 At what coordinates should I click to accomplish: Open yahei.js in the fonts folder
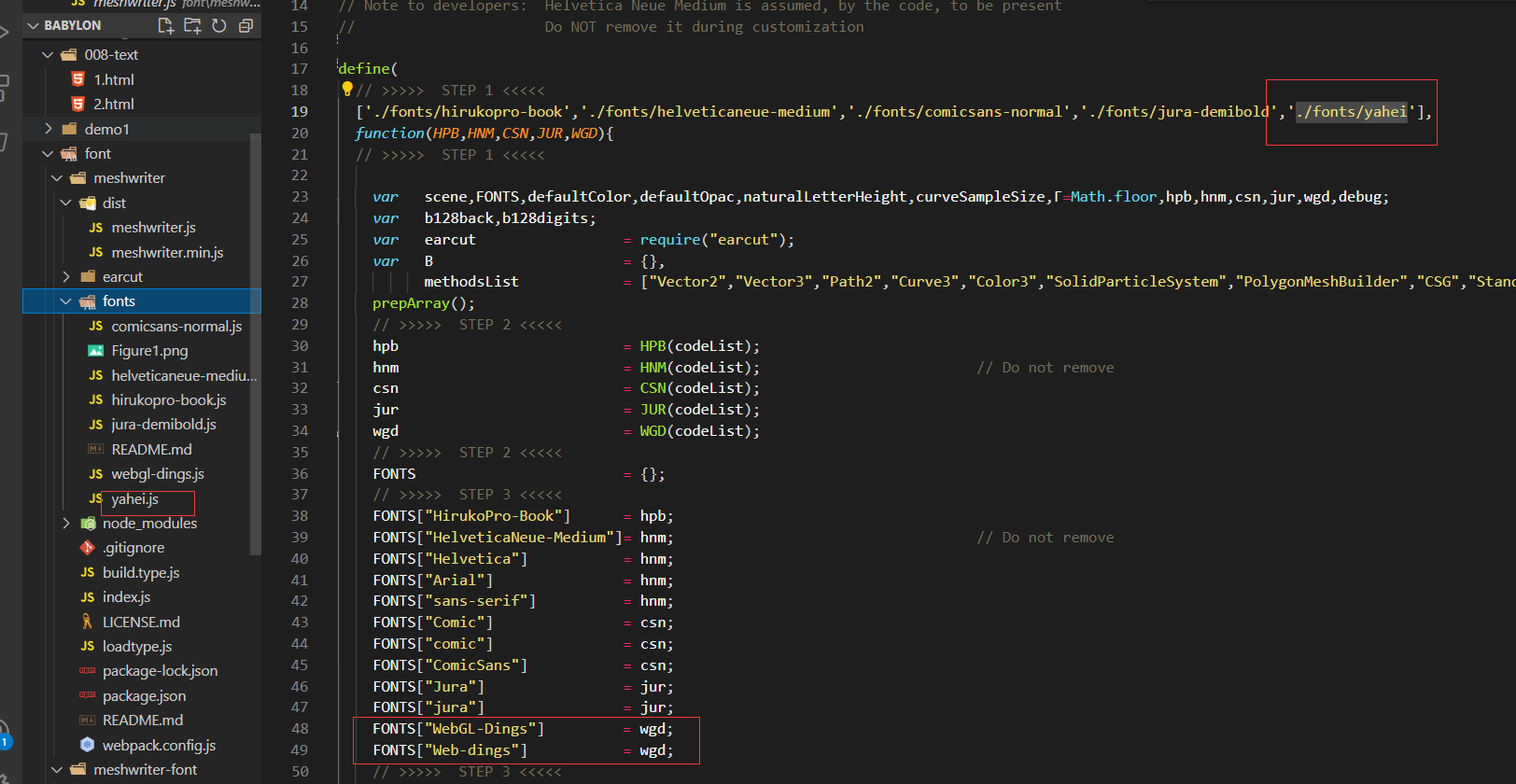(134, 499)
